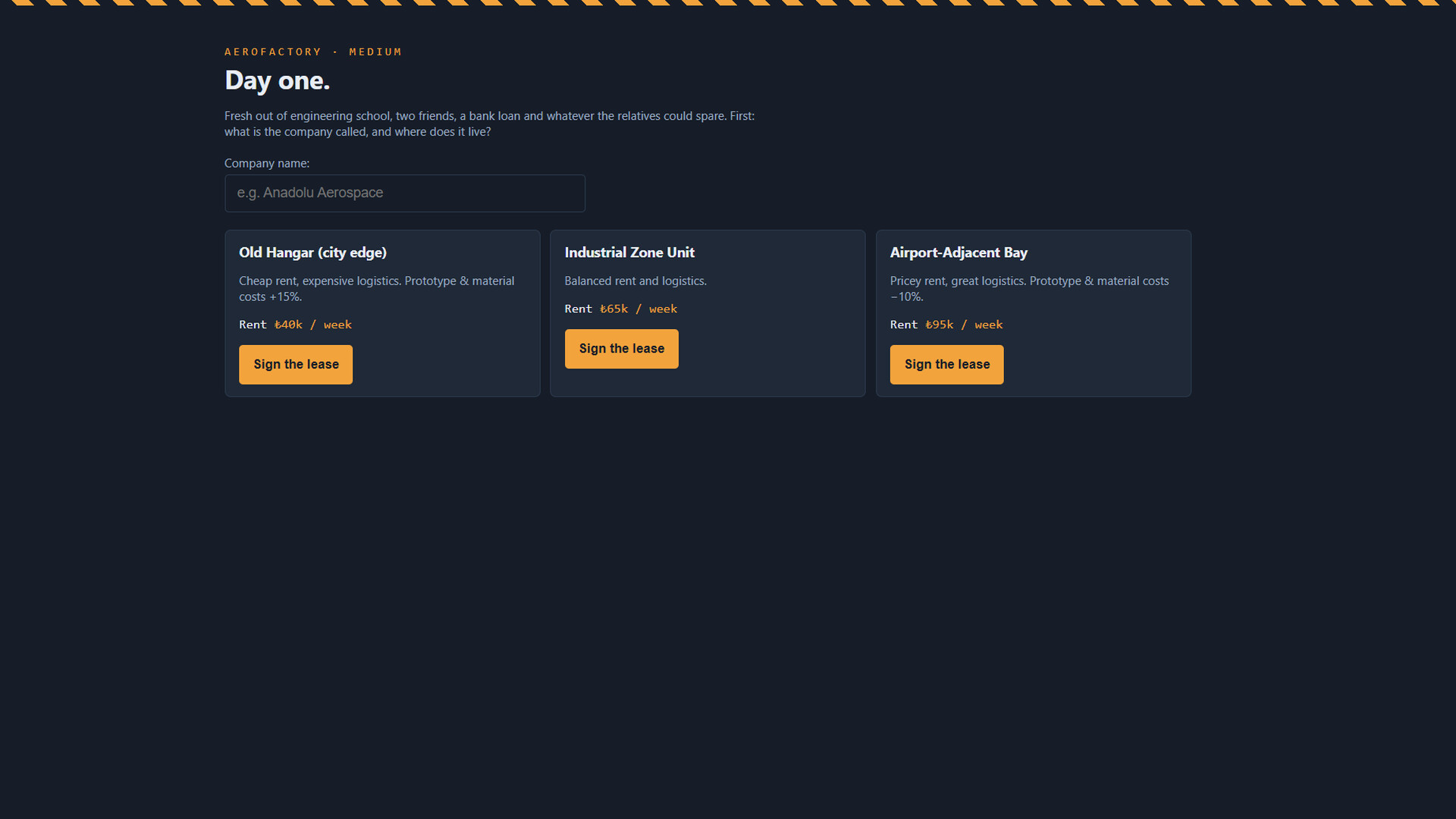Select the Old Hangar (city edge) title

point(312,253)
